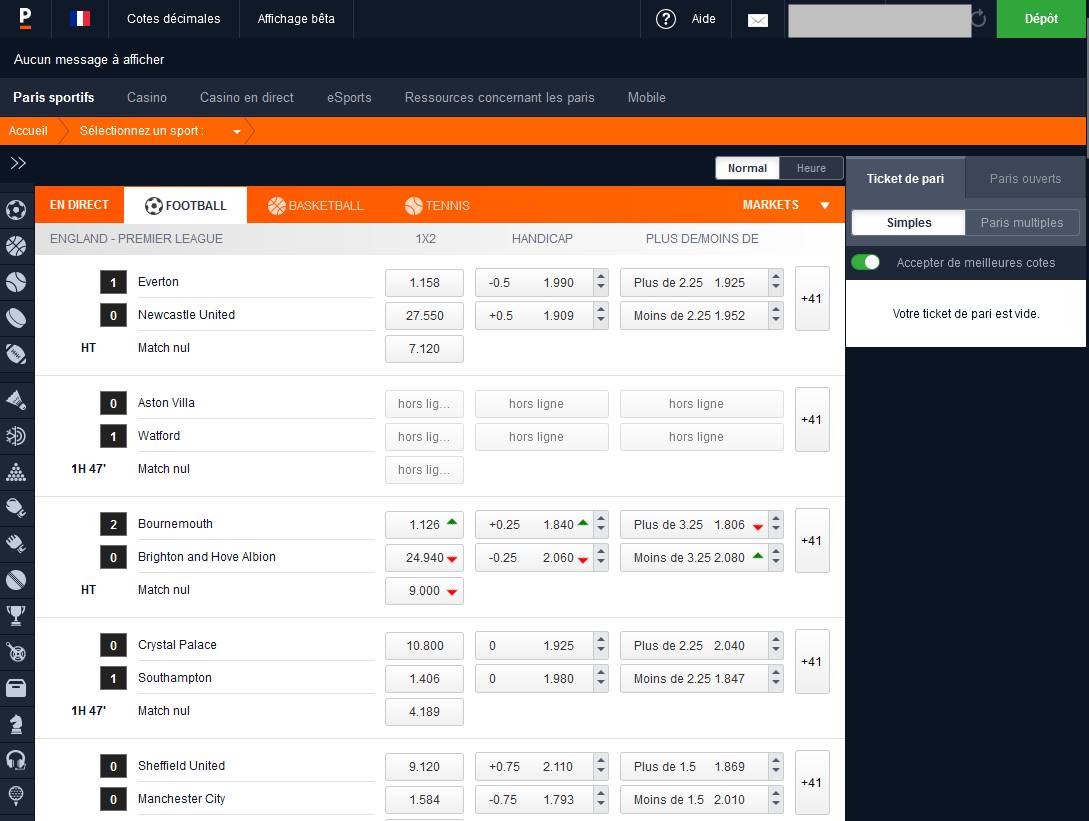Click the green Dépôt button
This screenshot has height=821, width=1089.
1041,19
